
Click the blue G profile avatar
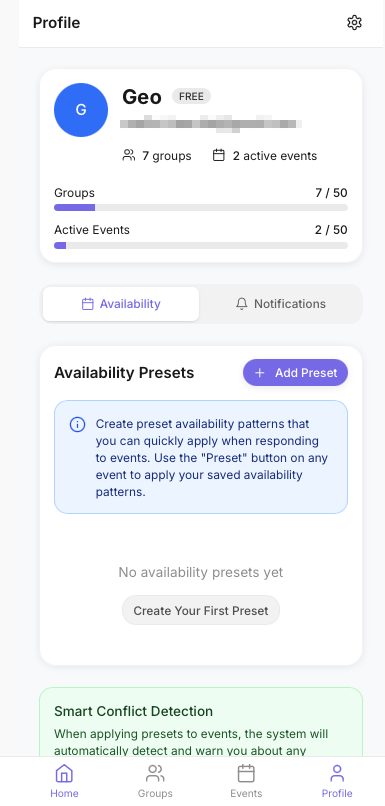tap(81, 110)
